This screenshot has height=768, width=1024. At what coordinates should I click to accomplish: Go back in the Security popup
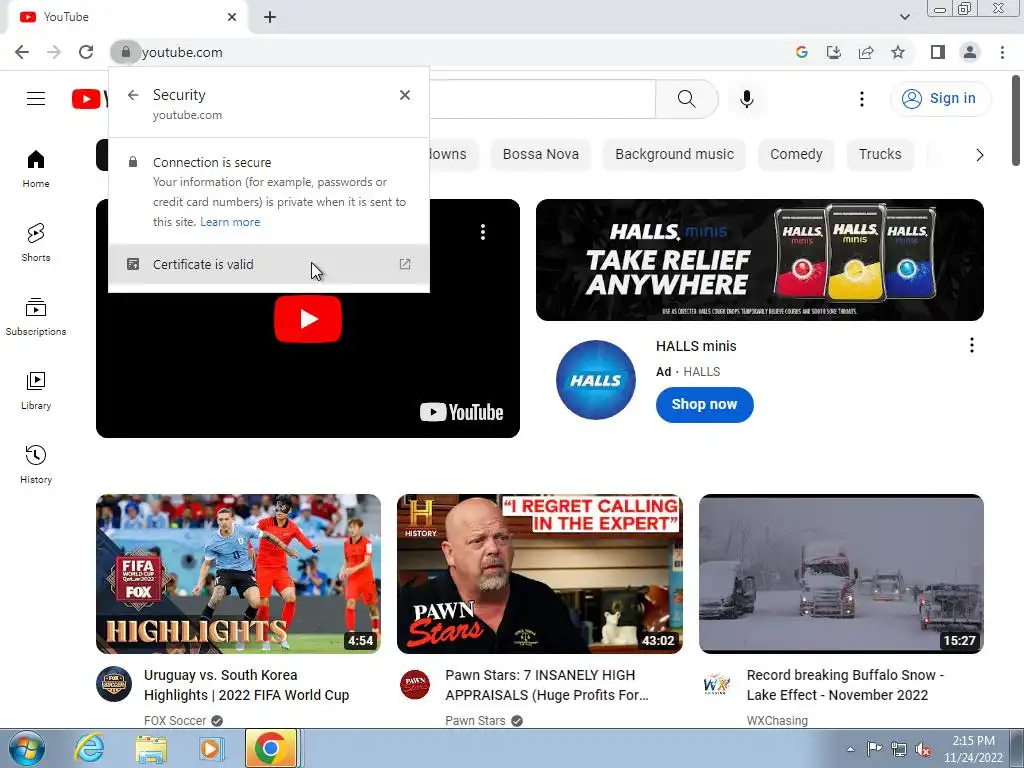pyautogui.click(x=133, y=95)
